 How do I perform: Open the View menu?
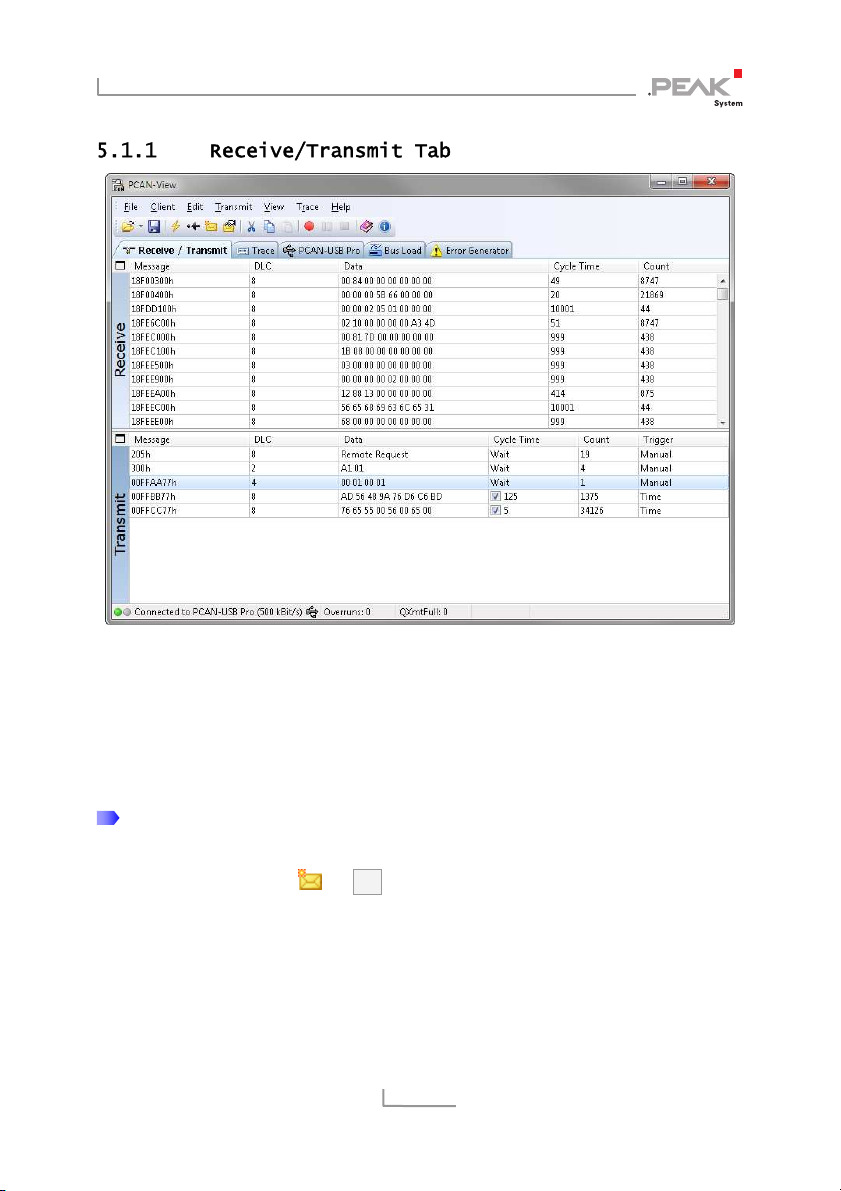point(274,207)
